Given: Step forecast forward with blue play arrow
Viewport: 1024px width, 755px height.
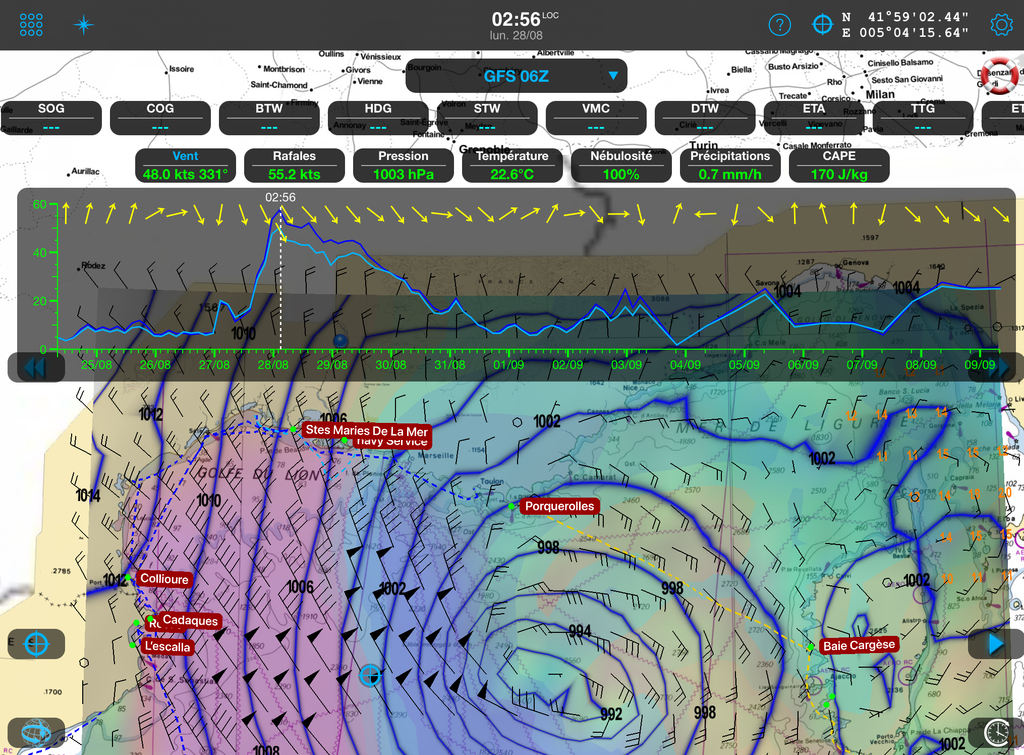Looking at the screenshot, I should (x=996, y=644).
